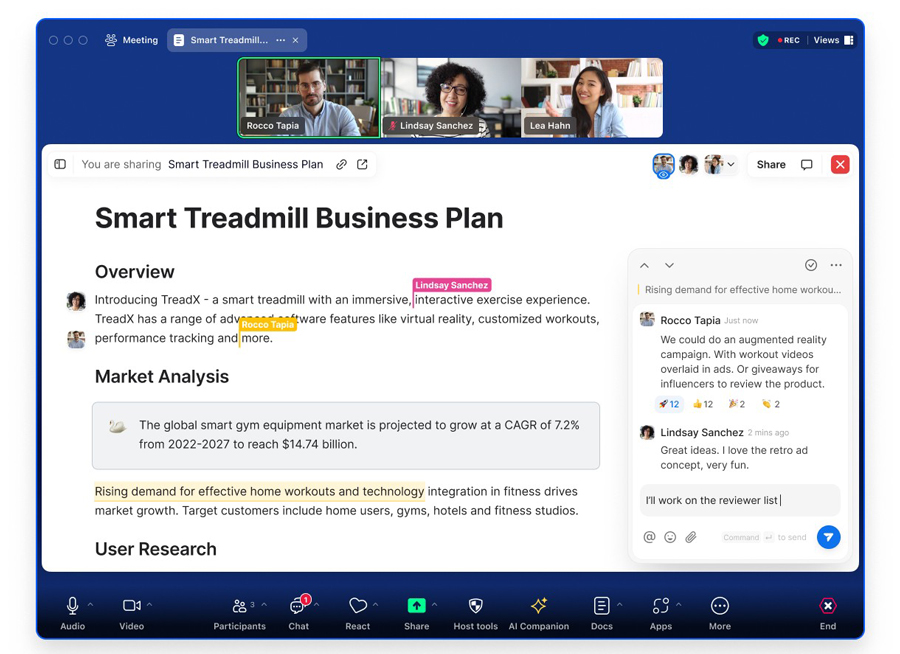The image size is (900, 654).
Task: Click Rocco's avatar beside the performance tracking line
Action: point(76,339)
